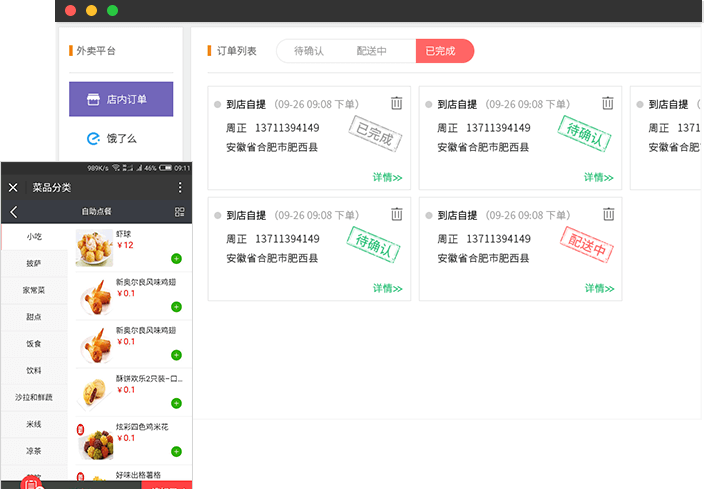Screen dimensions: 705x489
Task: Select the 米线 category
Action: coord(35,424)
